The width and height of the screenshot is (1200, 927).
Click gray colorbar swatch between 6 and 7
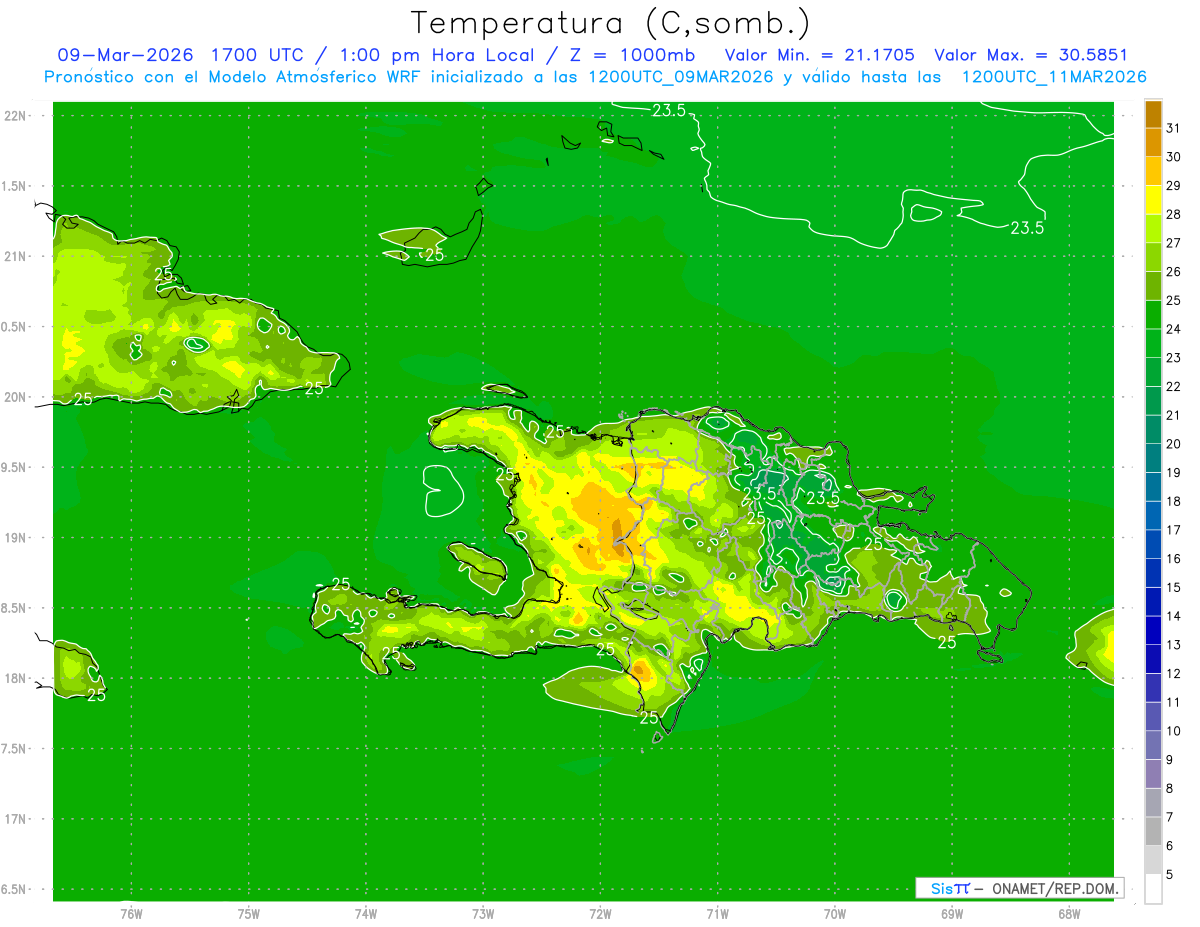(1153, 831)
